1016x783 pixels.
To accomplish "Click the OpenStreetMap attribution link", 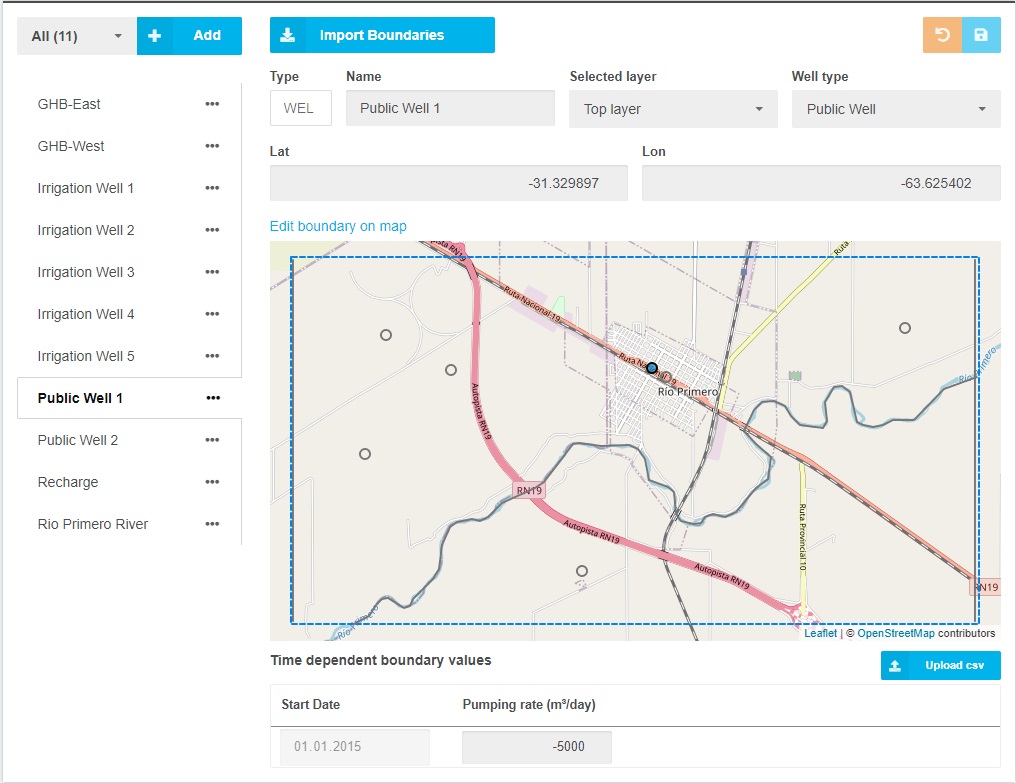I will 895,633.
